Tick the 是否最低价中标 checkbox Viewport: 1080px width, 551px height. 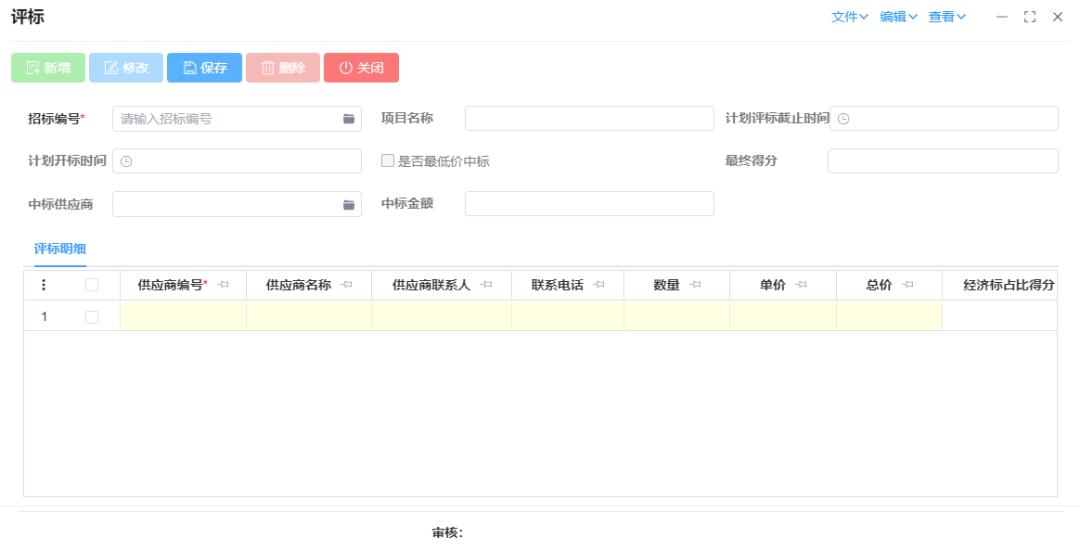point(388,161)
